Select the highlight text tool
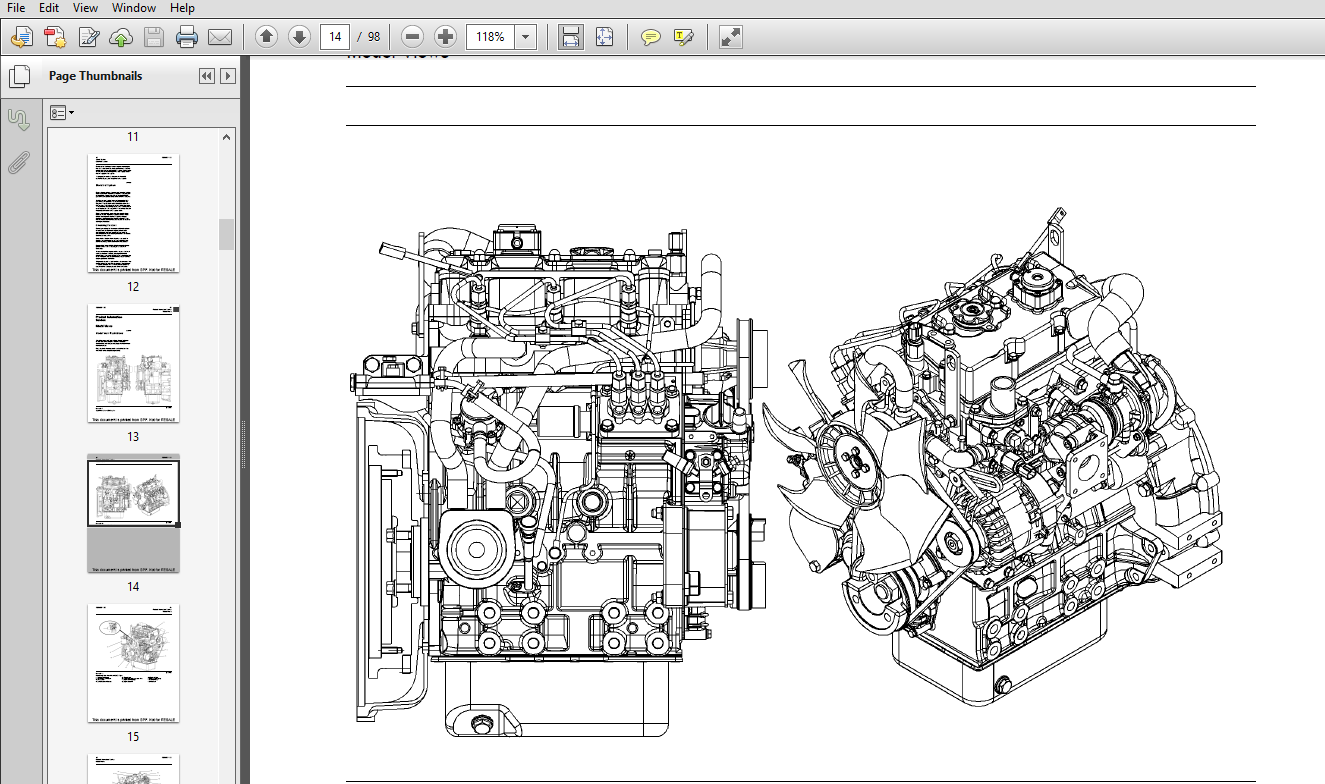This screenshot has height=784, width=1325. [684, 38]
